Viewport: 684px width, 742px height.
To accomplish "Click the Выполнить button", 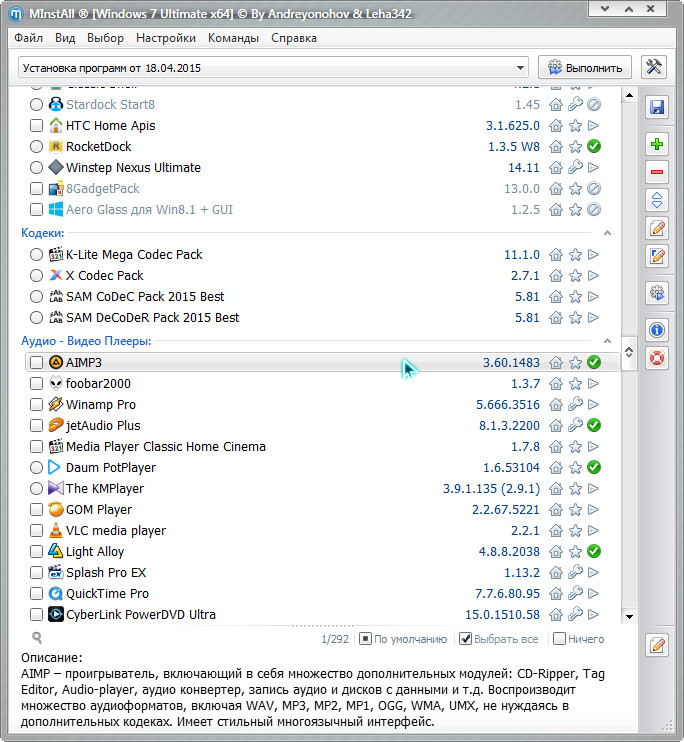I will pos(585,68).
